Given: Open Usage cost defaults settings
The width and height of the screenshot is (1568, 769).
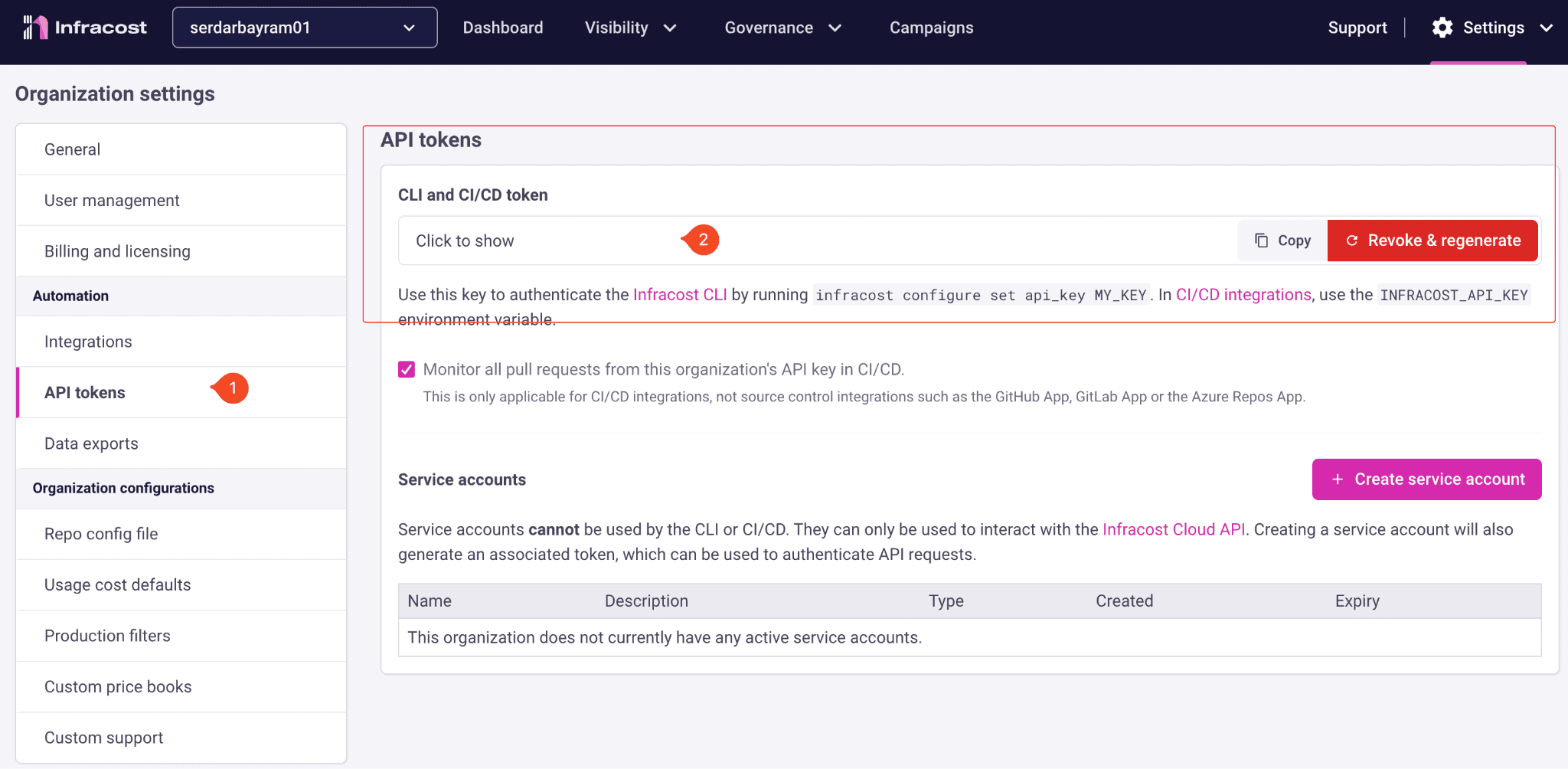Looking at the screenshot, I should tap(181, 584).
